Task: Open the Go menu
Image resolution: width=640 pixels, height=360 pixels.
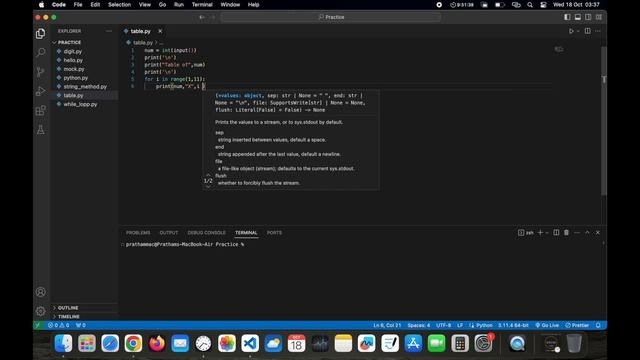Action: pyautogui.click(x=162, y=4)
